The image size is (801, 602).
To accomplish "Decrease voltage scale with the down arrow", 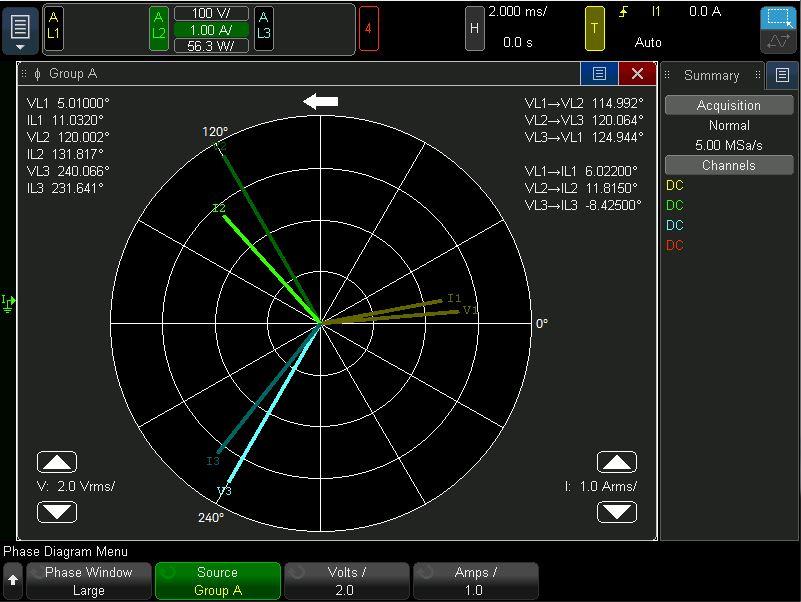I will [57, 512].
